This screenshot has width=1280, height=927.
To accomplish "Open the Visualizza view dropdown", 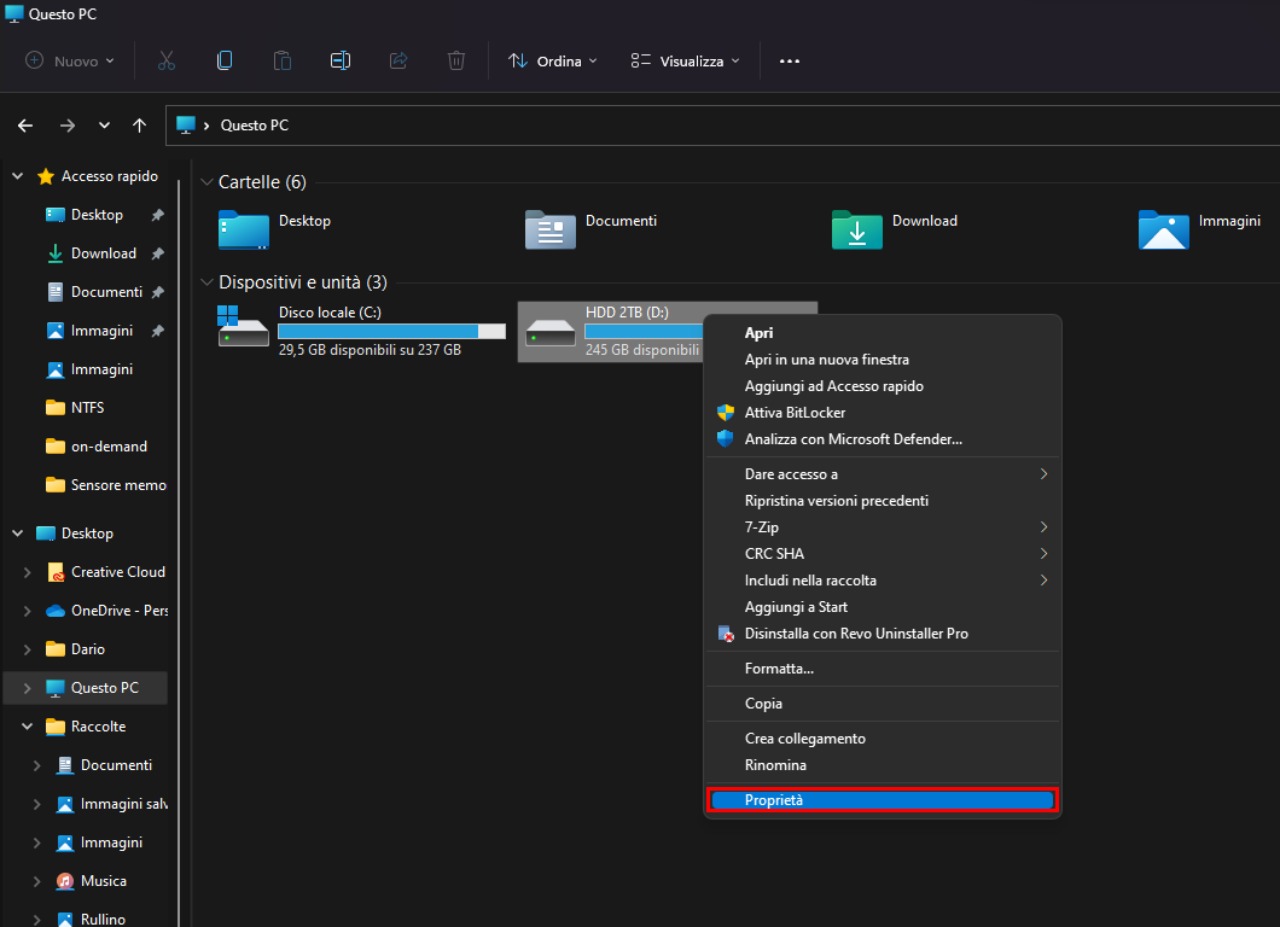I will [686, 61].
